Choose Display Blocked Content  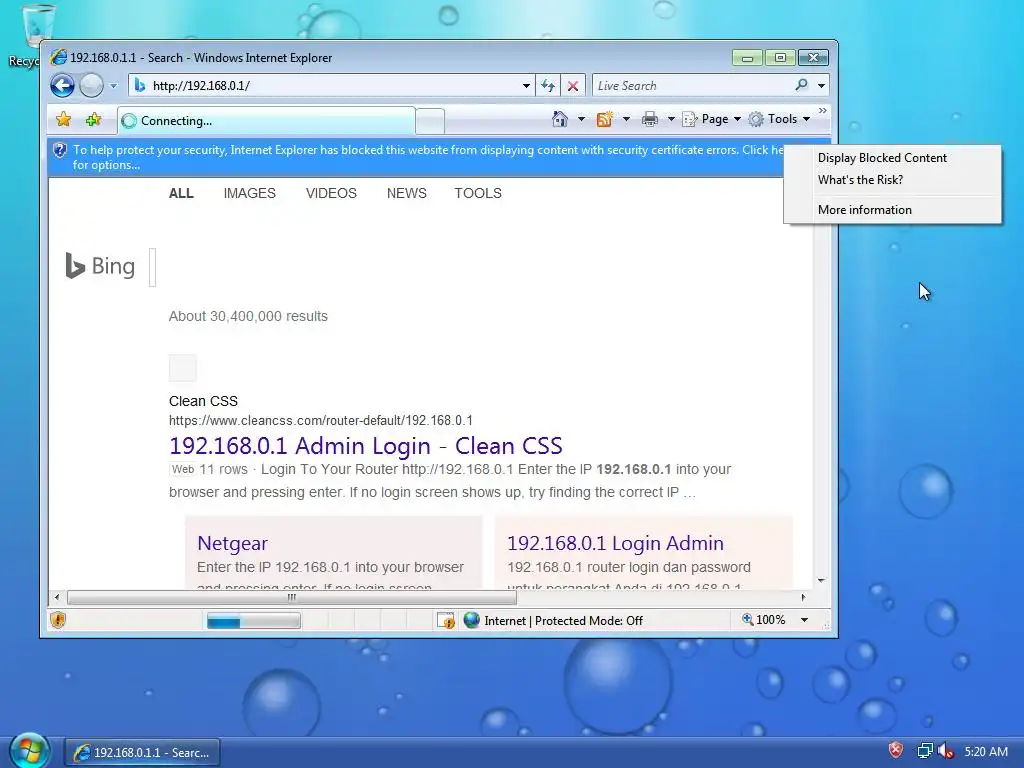pos(882,158)
